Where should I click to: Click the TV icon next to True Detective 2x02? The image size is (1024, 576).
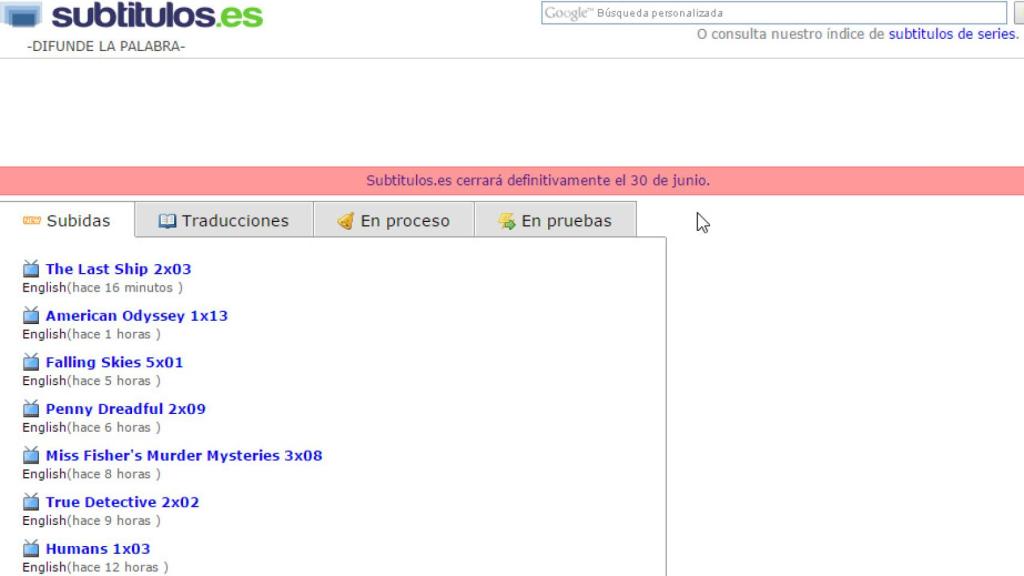pos(30,502)
